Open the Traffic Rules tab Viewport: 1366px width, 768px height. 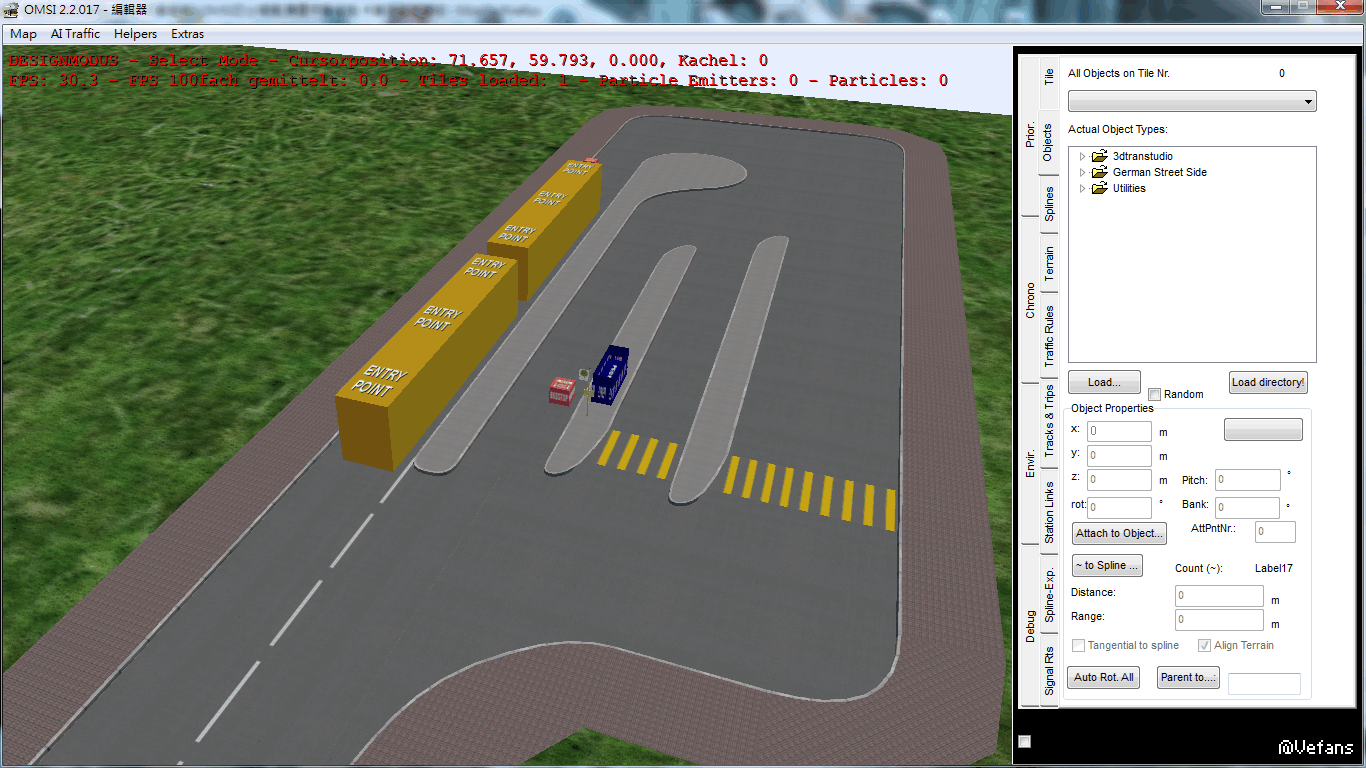point(1049,335)
